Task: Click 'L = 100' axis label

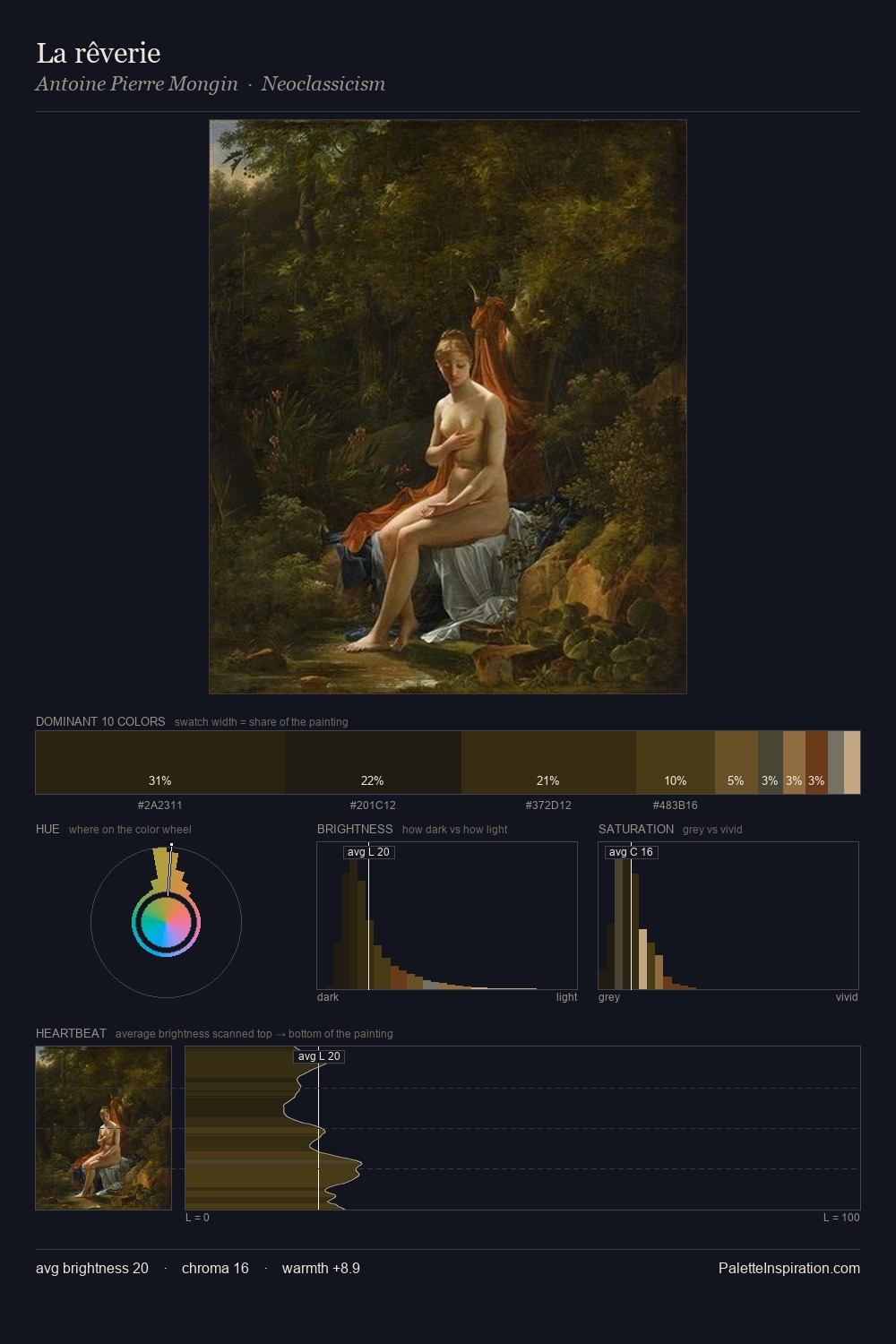Action: 841,1218
